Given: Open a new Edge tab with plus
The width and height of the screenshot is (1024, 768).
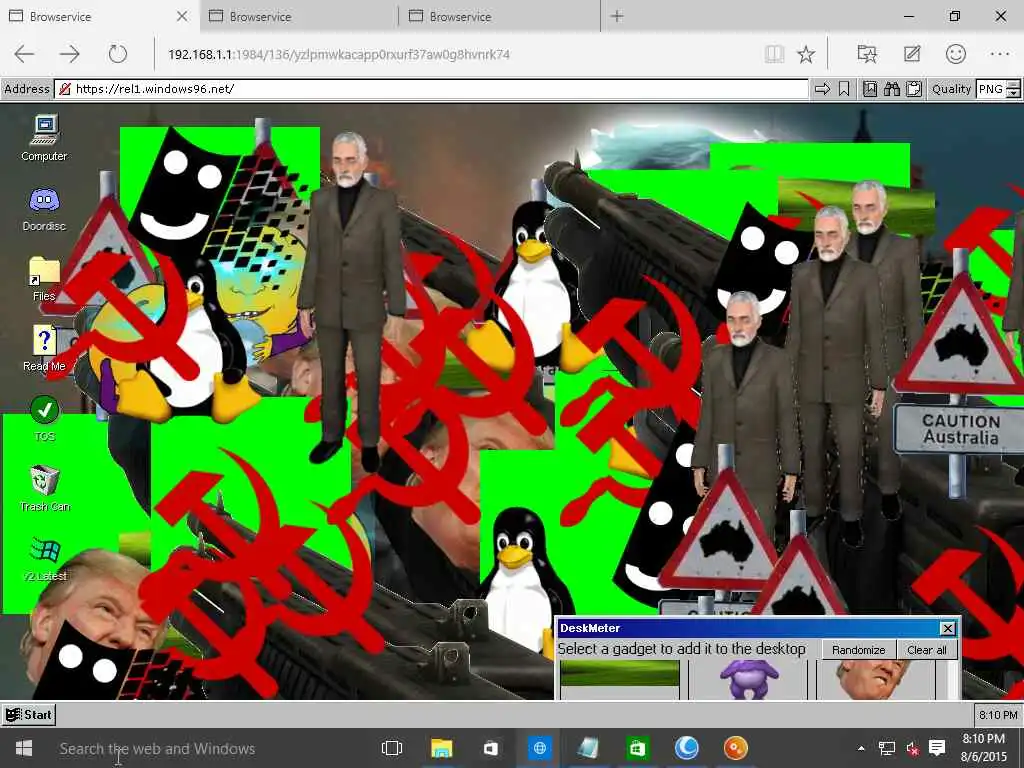Looking at the screenshot, I should click(616, 16).
